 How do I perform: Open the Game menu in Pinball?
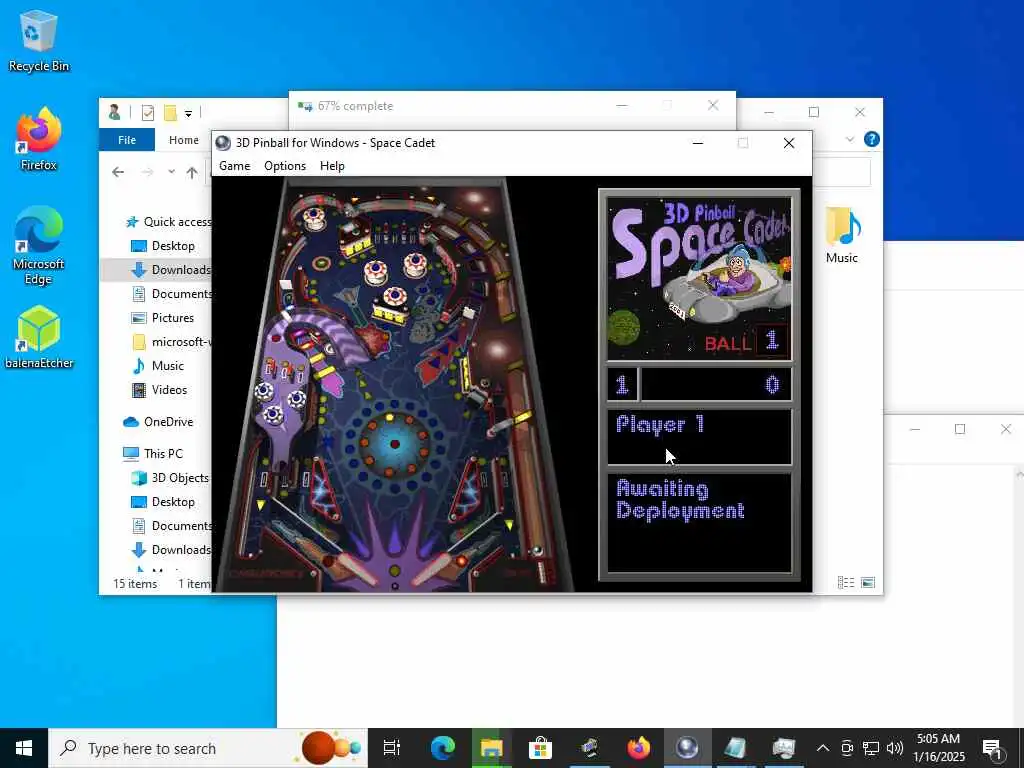tap(234, 166)
